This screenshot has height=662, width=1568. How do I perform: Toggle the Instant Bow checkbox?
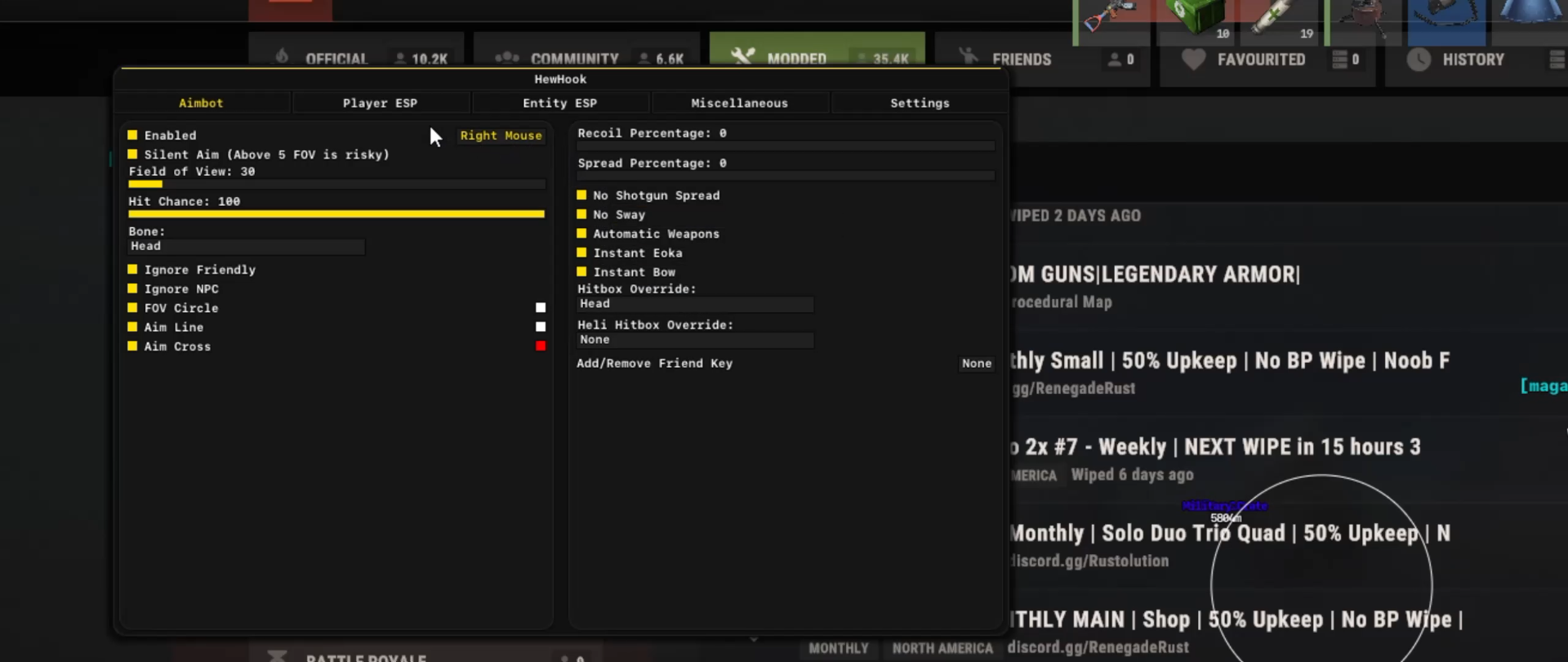click(581, 271)
